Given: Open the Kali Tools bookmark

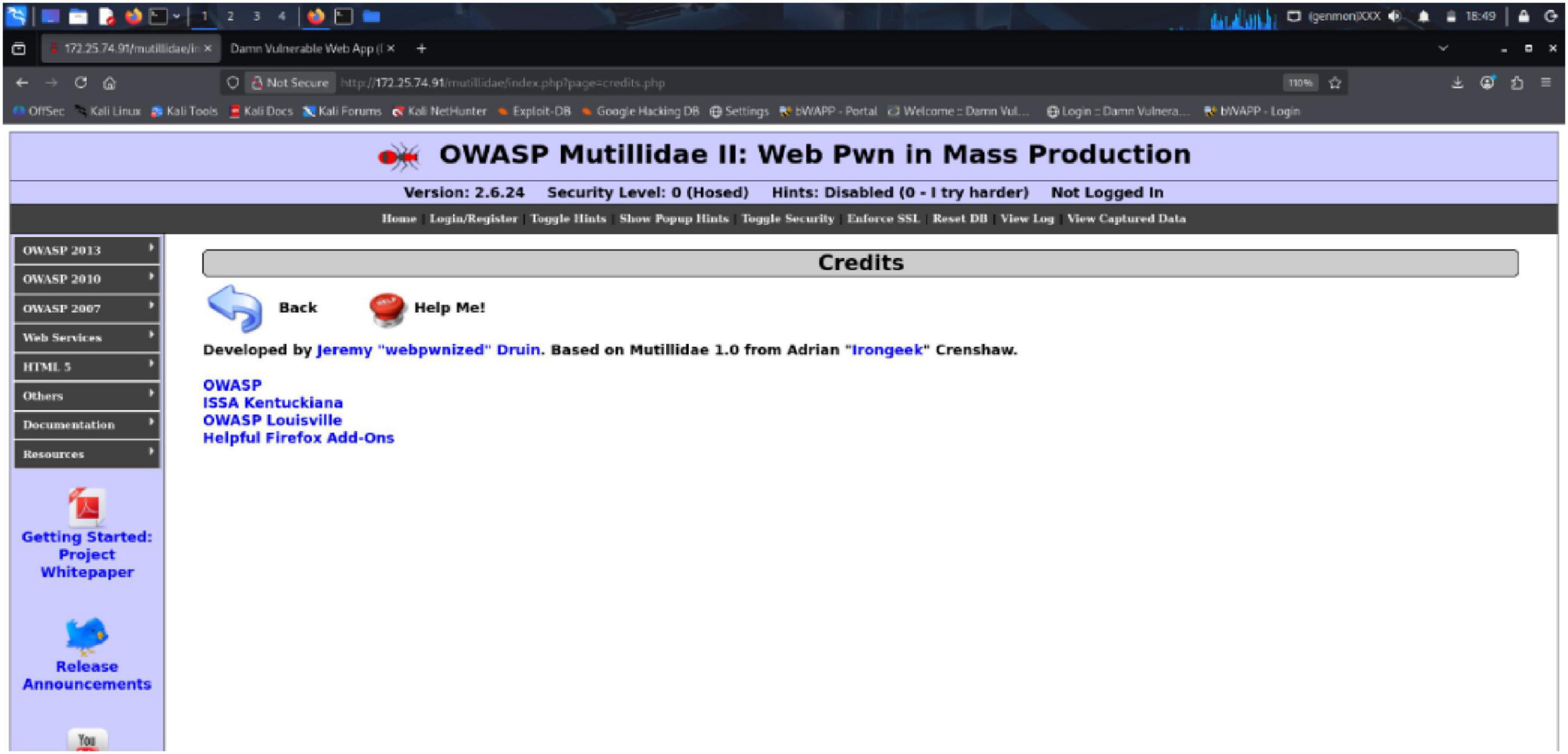Looking at the screenshot, I should [185, 112].
